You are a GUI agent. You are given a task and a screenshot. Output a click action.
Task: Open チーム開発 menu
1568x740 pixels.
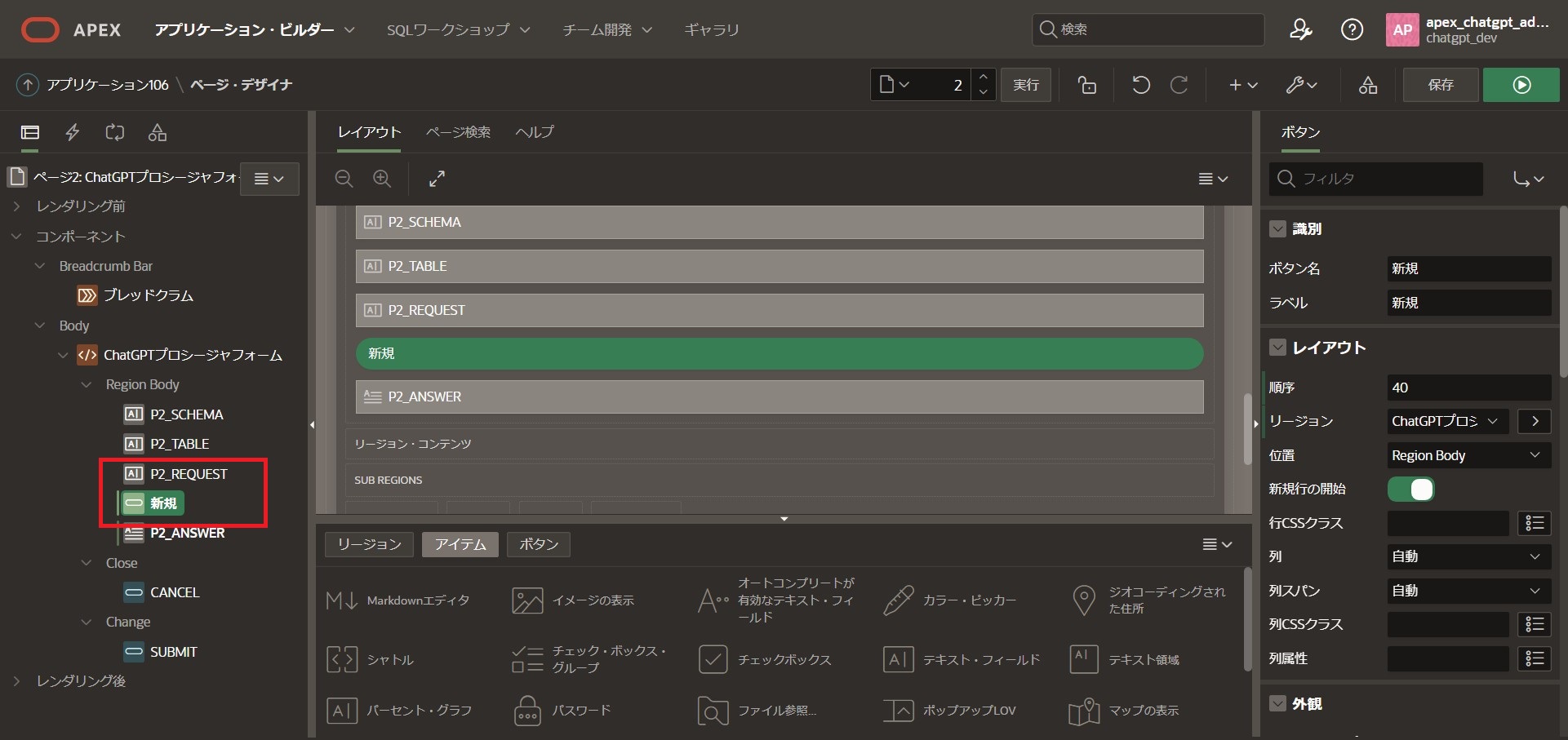(607, 30)
